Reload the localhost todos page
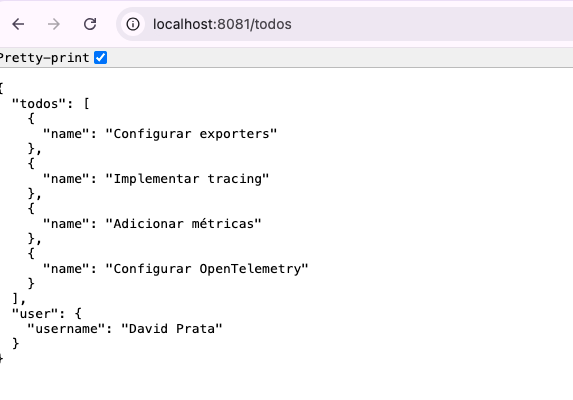 click(90, 24)
